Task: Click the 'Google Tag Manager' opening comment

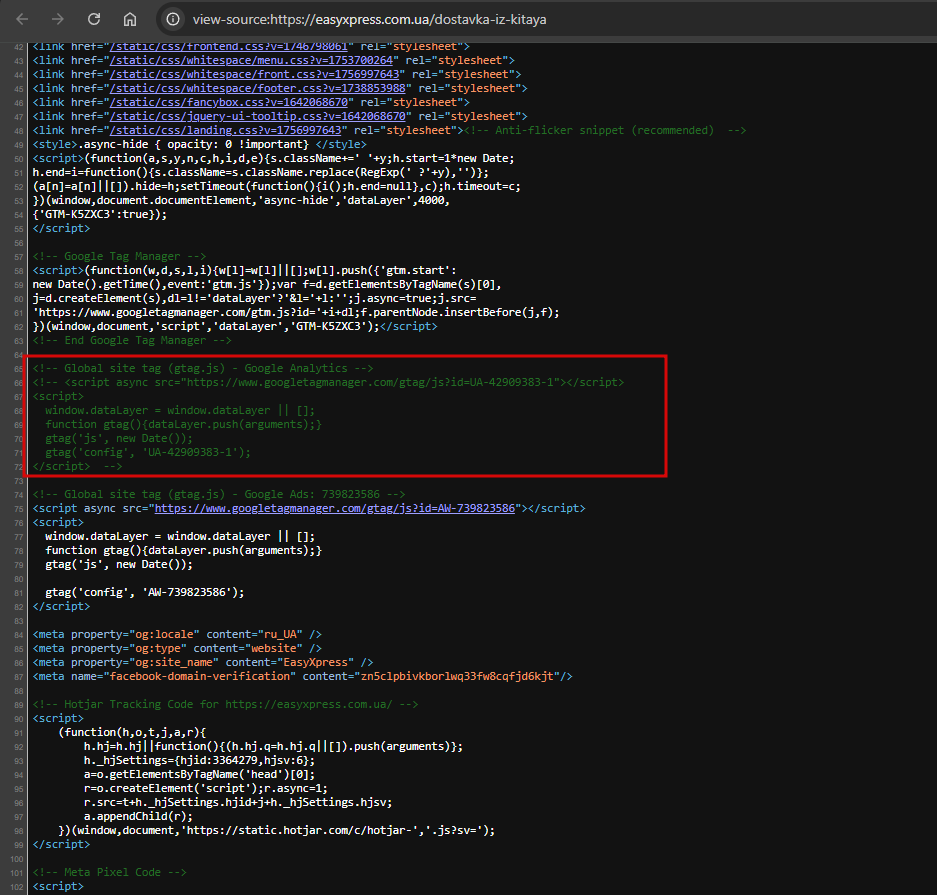Action: tap(119, 256)
